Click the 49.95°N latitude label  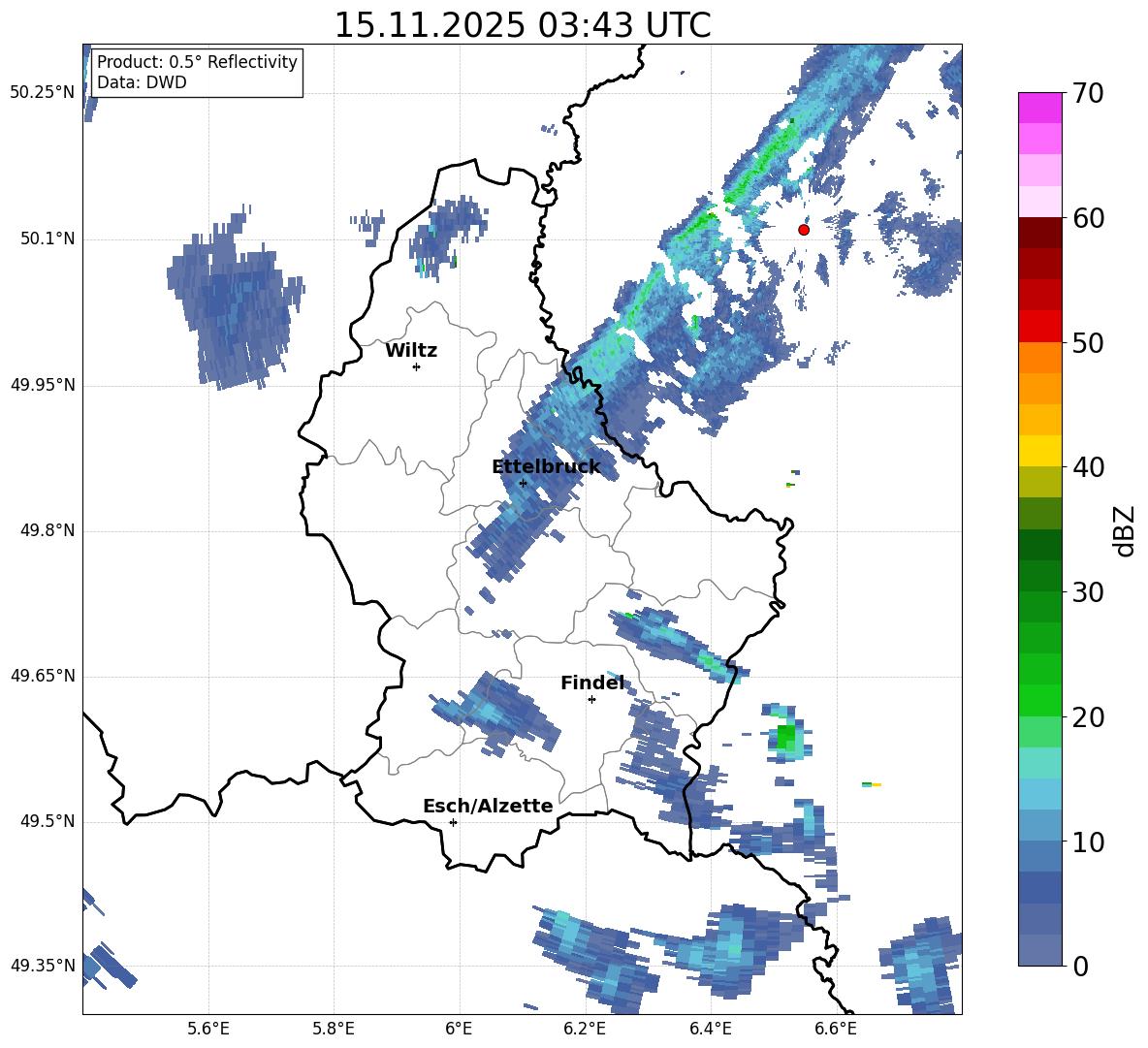43,385
